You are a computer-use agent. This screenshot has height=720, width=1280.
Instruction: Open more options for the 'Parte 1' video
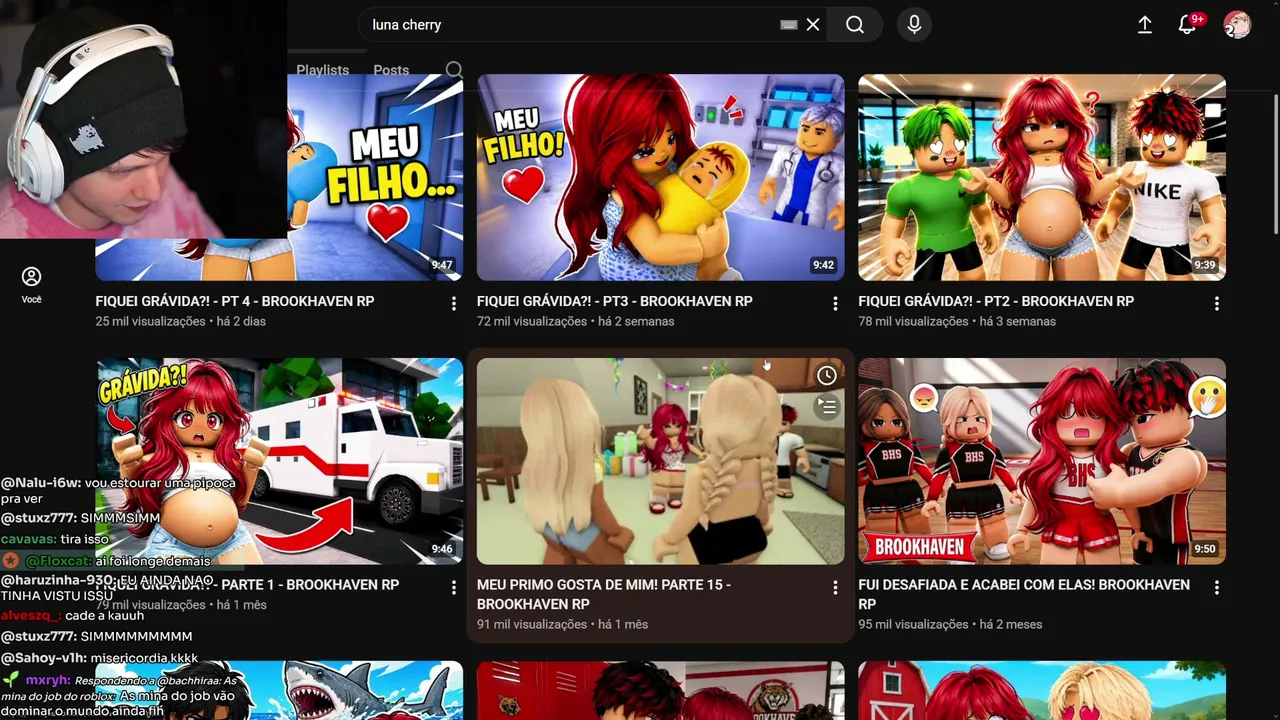coord(454,587)
